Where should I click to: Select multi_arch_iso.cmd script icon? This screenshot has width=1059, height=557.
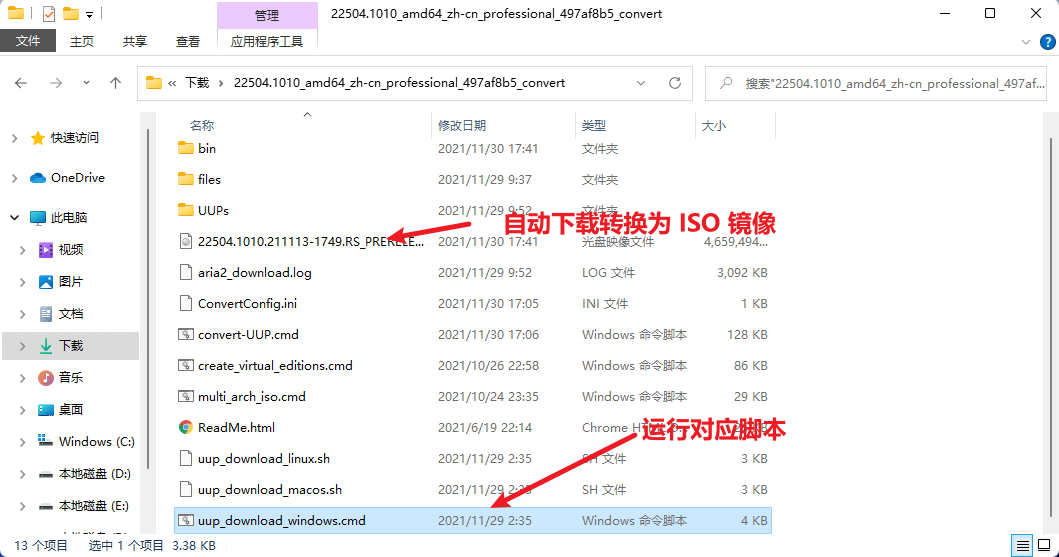click(x=186, y=396)
